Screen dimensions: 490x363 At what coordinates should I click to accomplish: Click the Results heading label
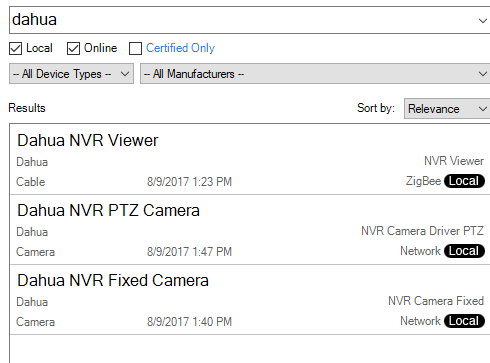tap(27, 108)
